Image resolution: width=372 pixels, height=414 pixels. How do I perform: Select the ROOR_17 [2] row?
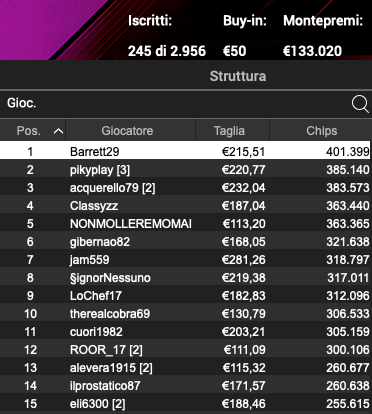click(x=185, y=350)
